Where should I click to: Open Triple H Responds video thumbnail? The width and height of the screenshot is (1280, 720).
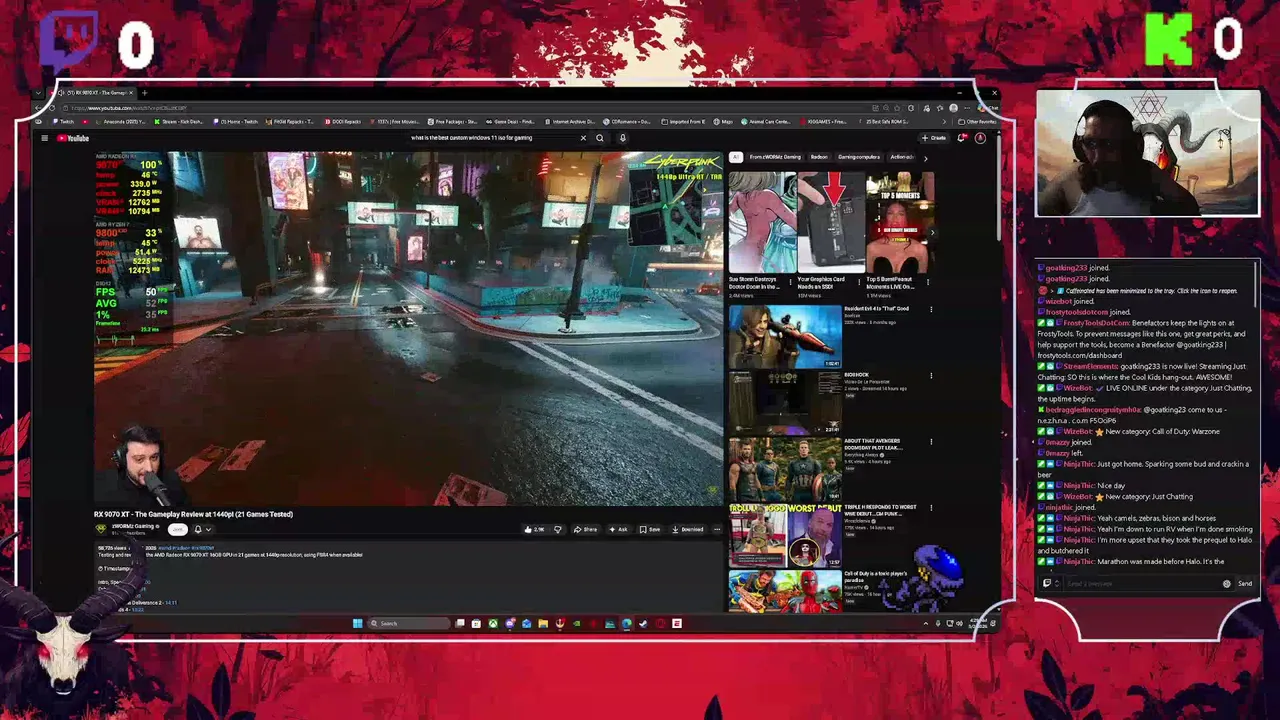pyautogui.click(x=785, y=534)
